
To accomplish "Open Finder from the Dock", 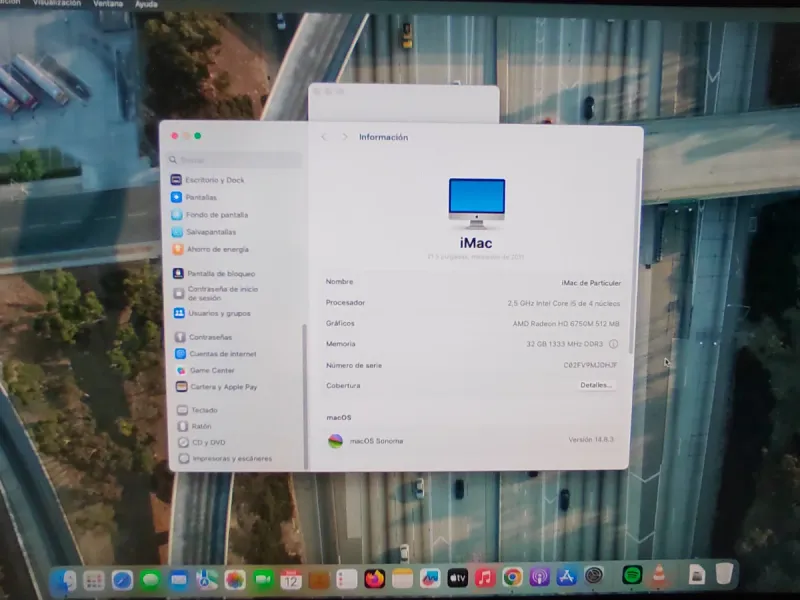I will tap(65, 580).
